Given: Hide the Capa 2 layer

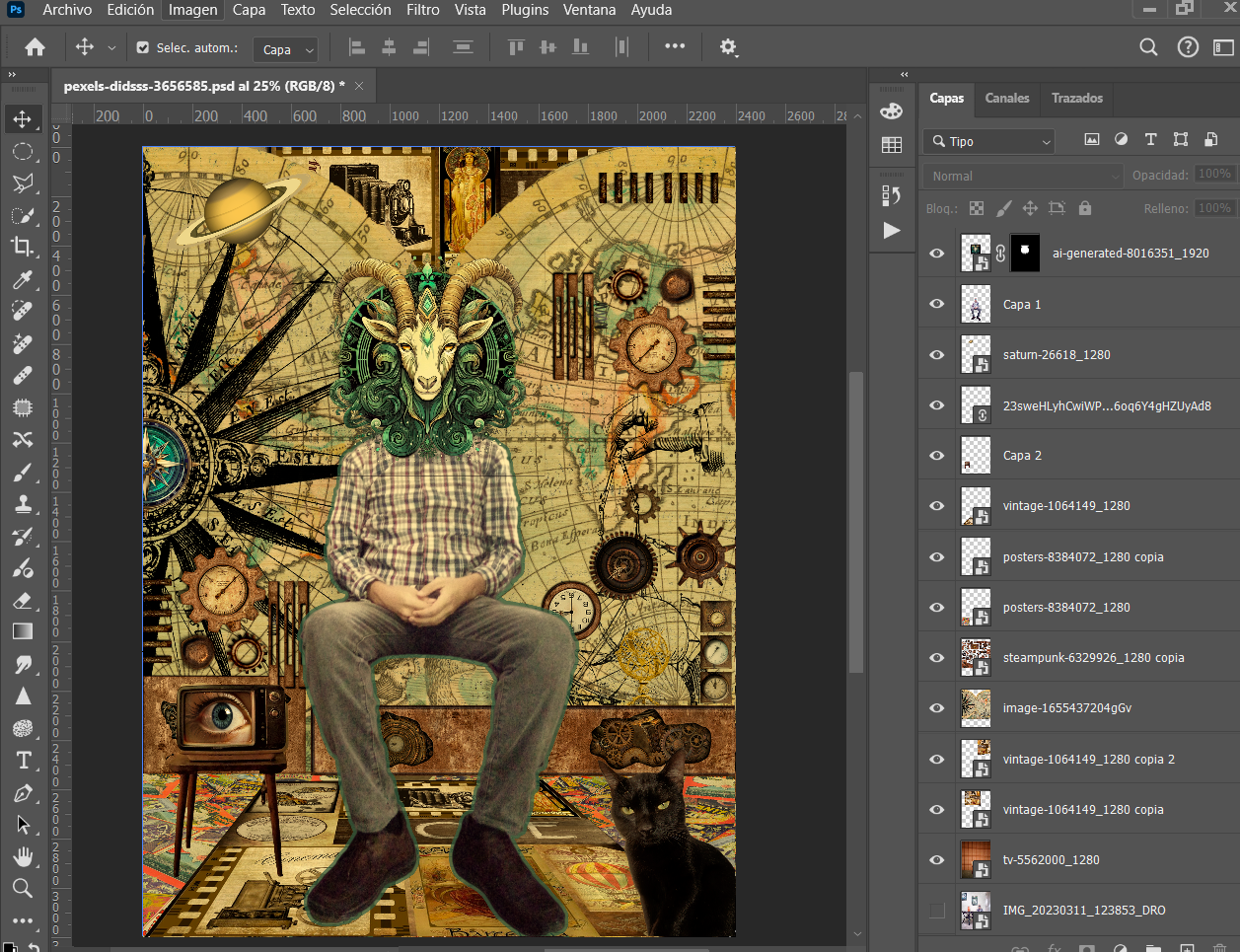Looking at the screenshot, I should tap(937, 456).
